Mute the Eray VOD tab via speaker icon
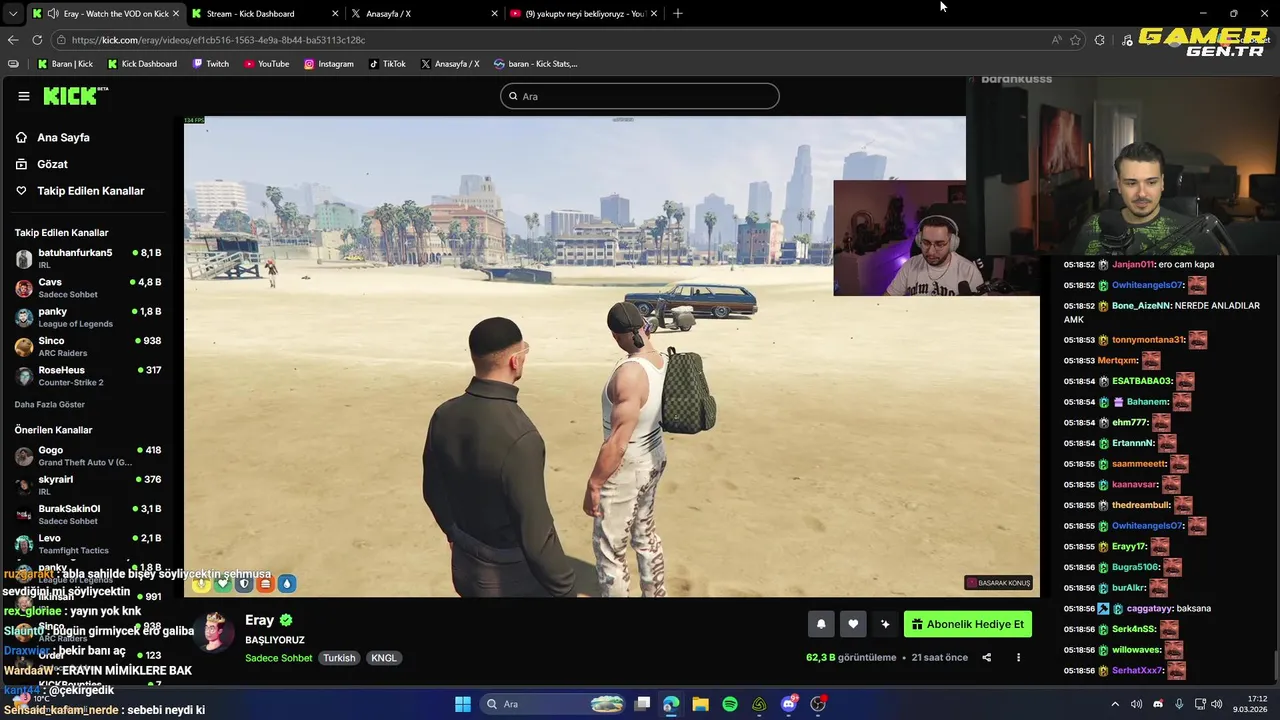The height and width of the screenshot is (720, 1280). [x=53, y=14]
